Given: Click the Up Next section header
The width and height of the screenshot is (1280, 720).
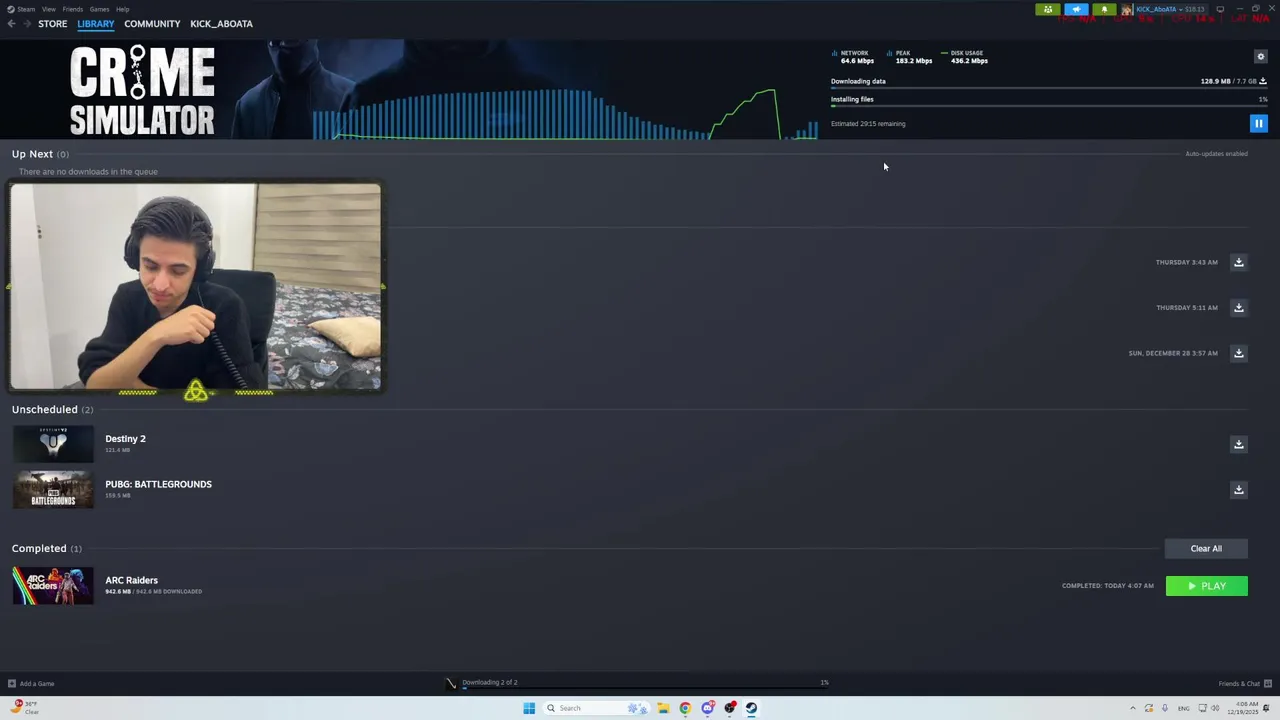Looking at the screenshot, I should [x=40, y=154].
